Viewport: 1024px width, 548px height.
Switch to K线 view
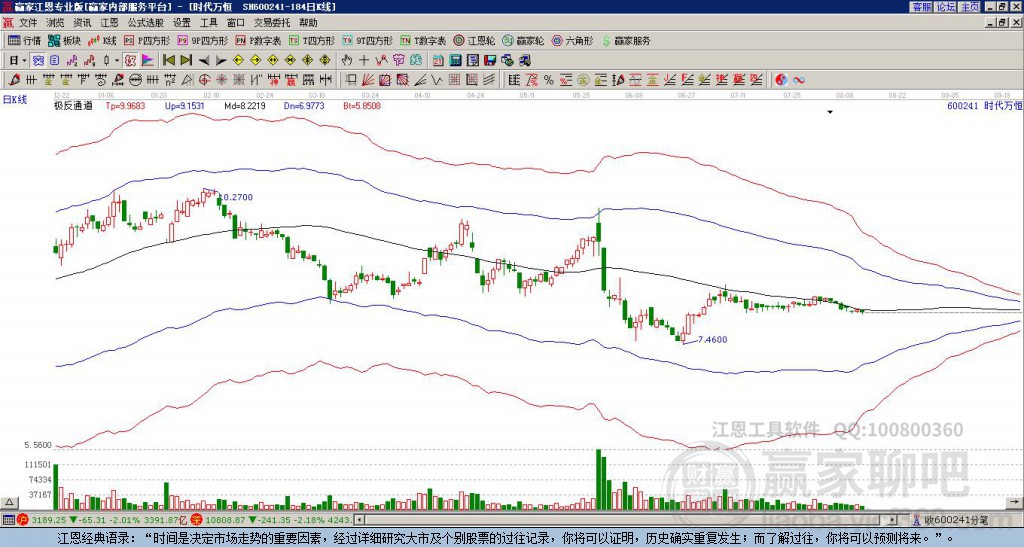pyautogui.click(x=102, y=40)
